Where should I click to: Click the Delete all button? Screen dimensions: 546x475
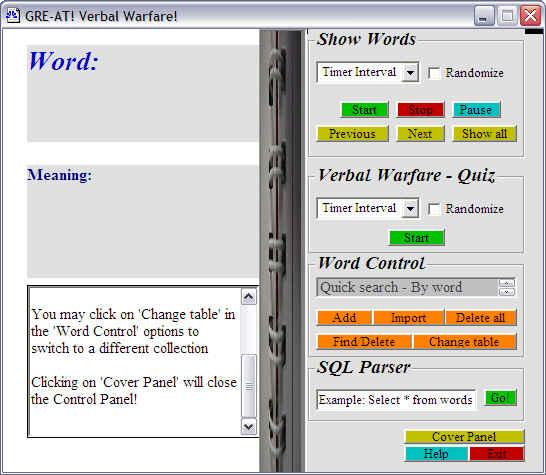481,318
